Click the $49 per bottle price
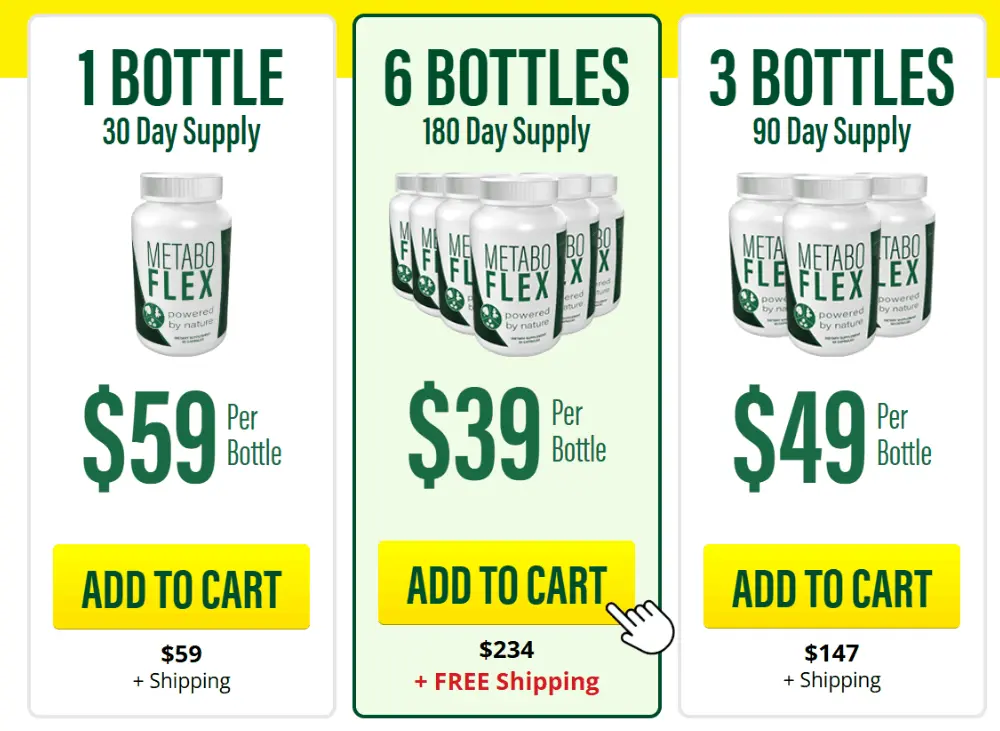Viewport: 1000px width, 731px height. point(832,438)
